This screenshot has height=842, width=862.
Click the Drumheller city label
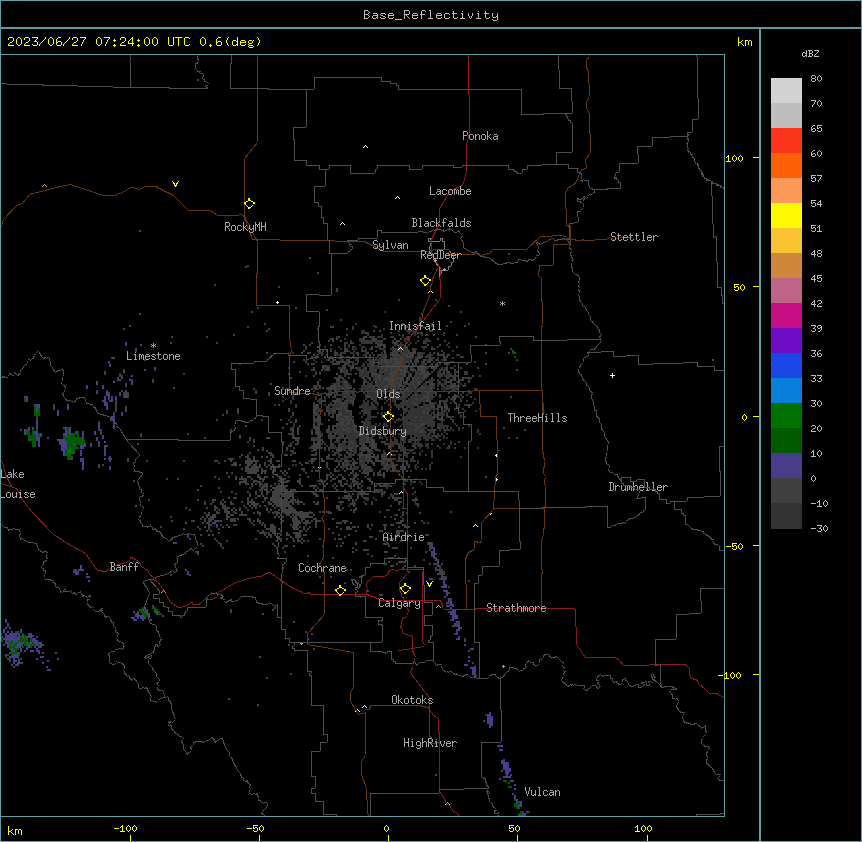(638, 487)
